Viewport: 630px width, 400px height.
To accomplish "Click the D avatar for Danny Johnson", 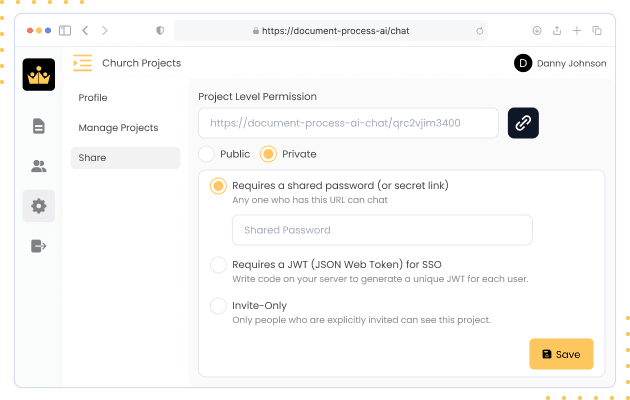I will coord(523,63).
